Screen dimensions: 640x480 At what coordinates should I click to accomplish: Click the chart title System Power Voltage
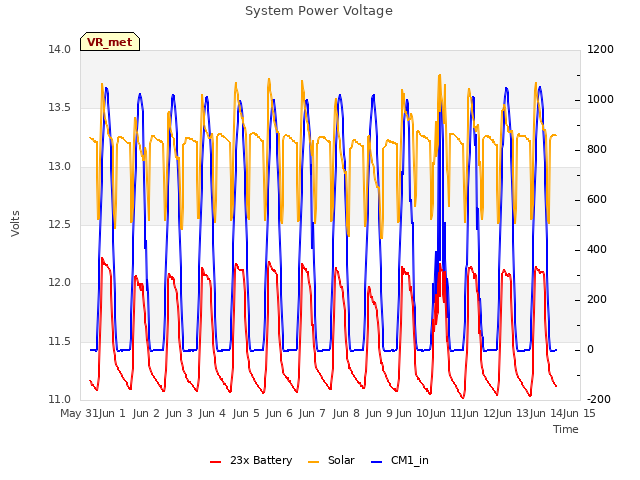pyautogui.click(x=319, y=11)
